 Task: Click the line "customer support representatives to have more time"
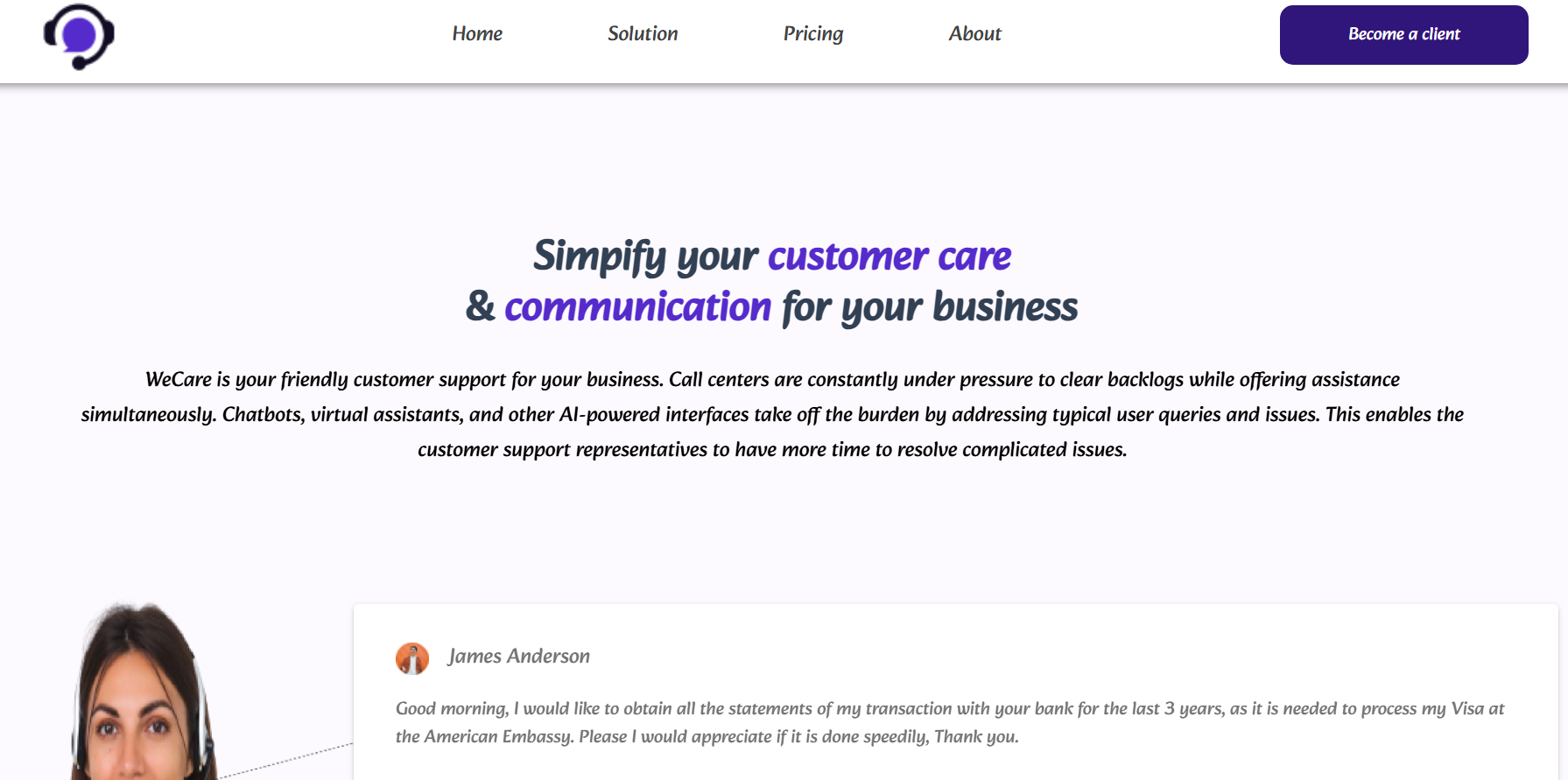[772, 449]
